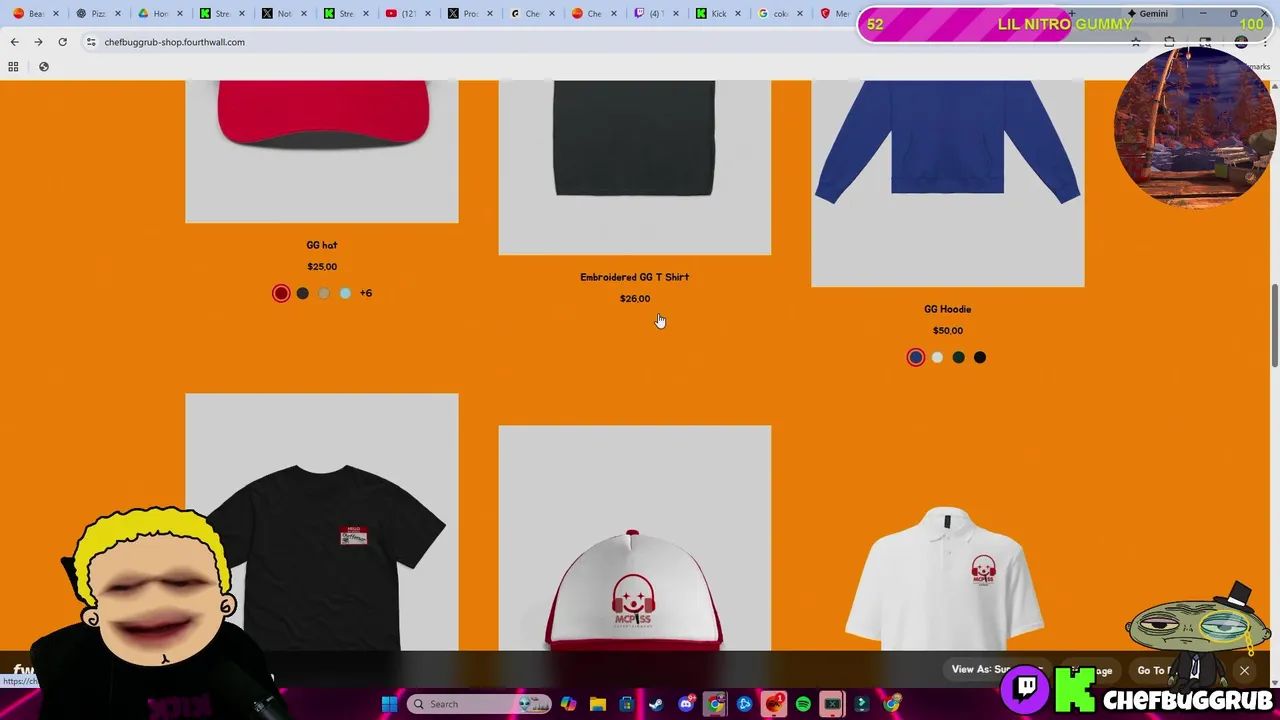Close the Twitch tab
The image size is (1280, 720).
pos(676,13)
